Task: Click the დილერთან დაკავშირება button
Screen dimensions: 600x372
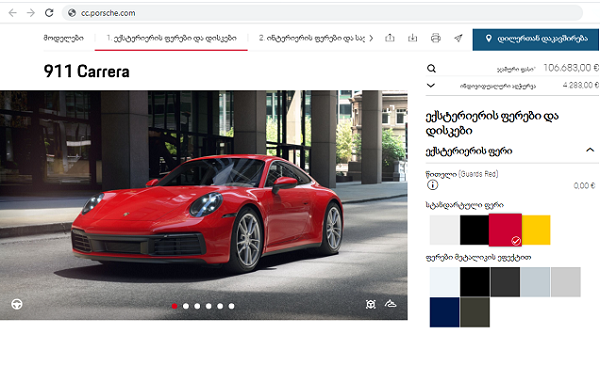Action: 536,39
